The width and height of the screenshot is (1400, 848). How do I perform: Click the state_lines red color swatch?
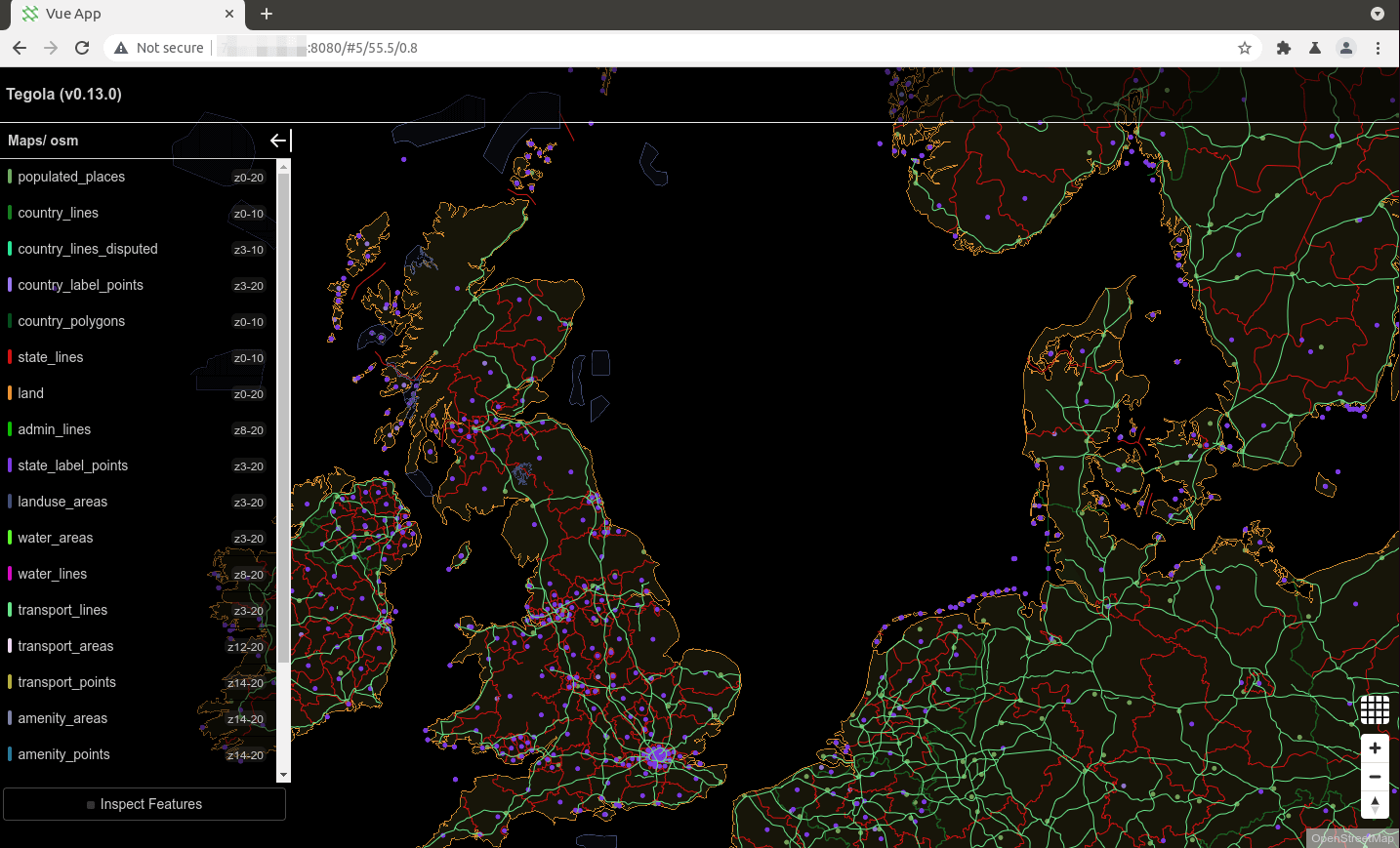[x=10, y=357]
